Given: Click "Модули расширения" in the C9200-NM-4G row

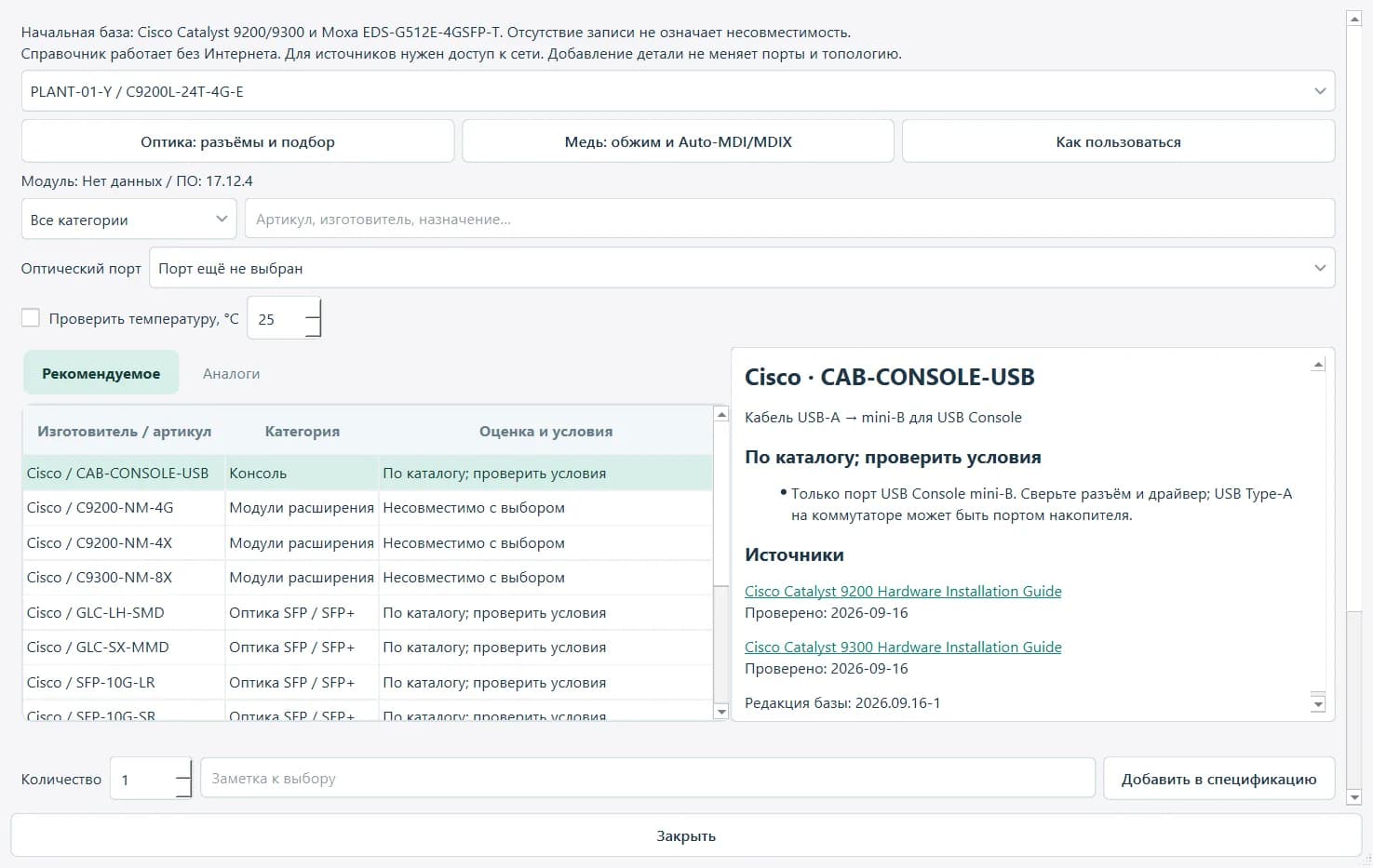Looking at the screenshot, I should (302, 507).
